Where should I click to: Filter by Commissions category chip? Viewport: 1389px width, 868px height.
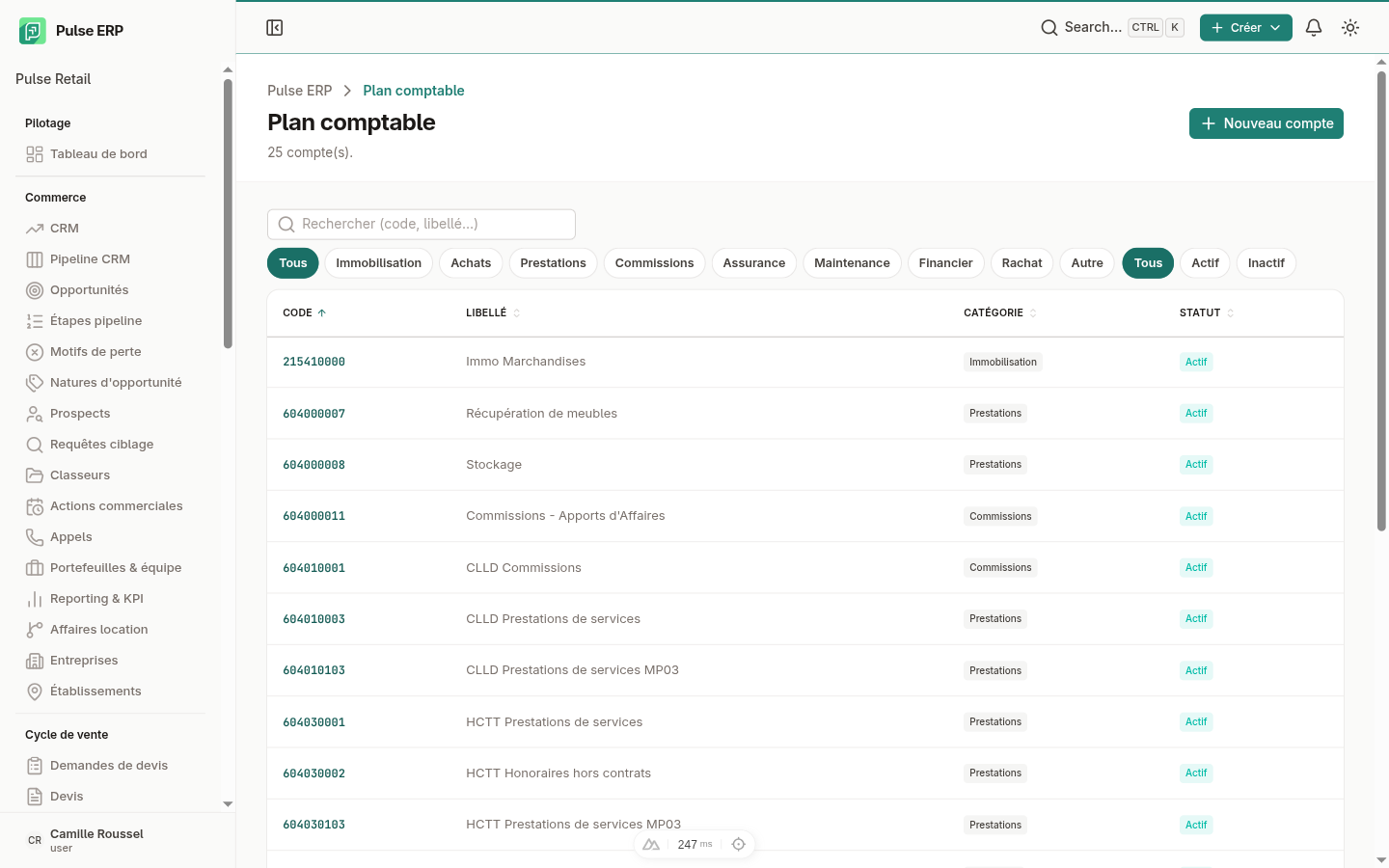(x=654, y=263)
